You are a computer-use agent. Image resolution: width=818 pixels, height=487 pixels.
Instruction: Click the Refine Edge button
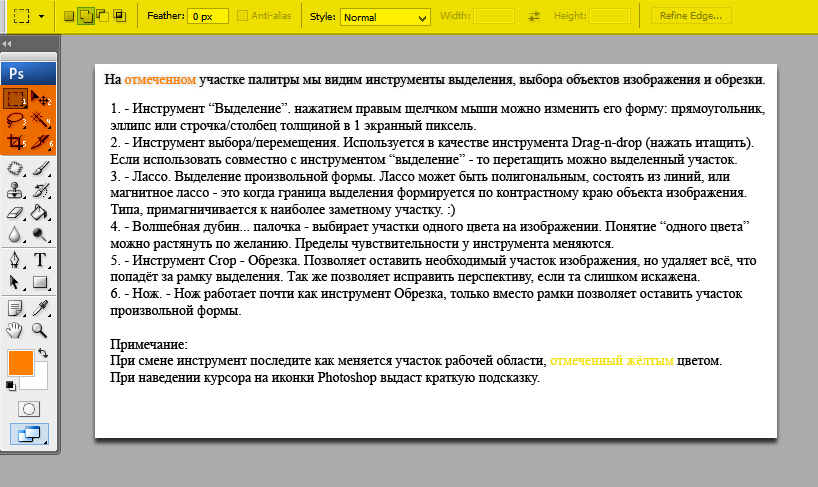[691, 16]
